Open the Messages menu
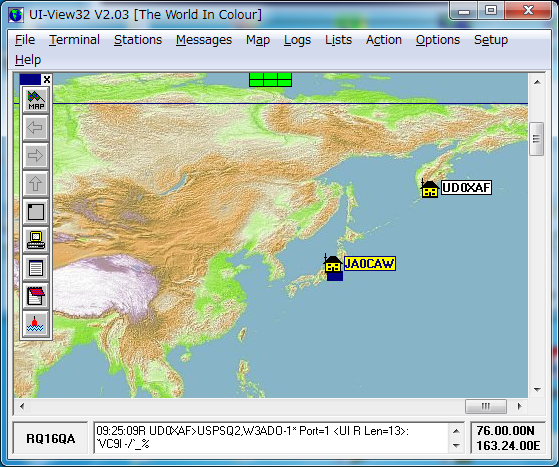This screenshot has height=467, width=559. (204, 40)
